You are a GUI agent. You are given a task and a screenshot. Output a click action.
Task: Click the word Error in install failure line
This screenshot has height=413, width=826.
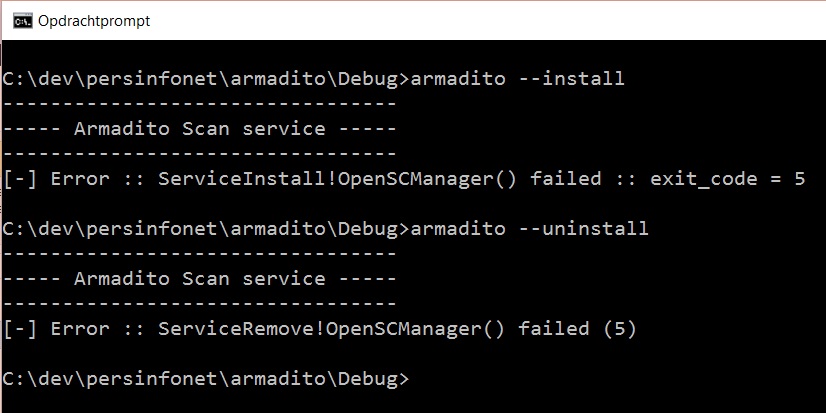pos(80,179)
